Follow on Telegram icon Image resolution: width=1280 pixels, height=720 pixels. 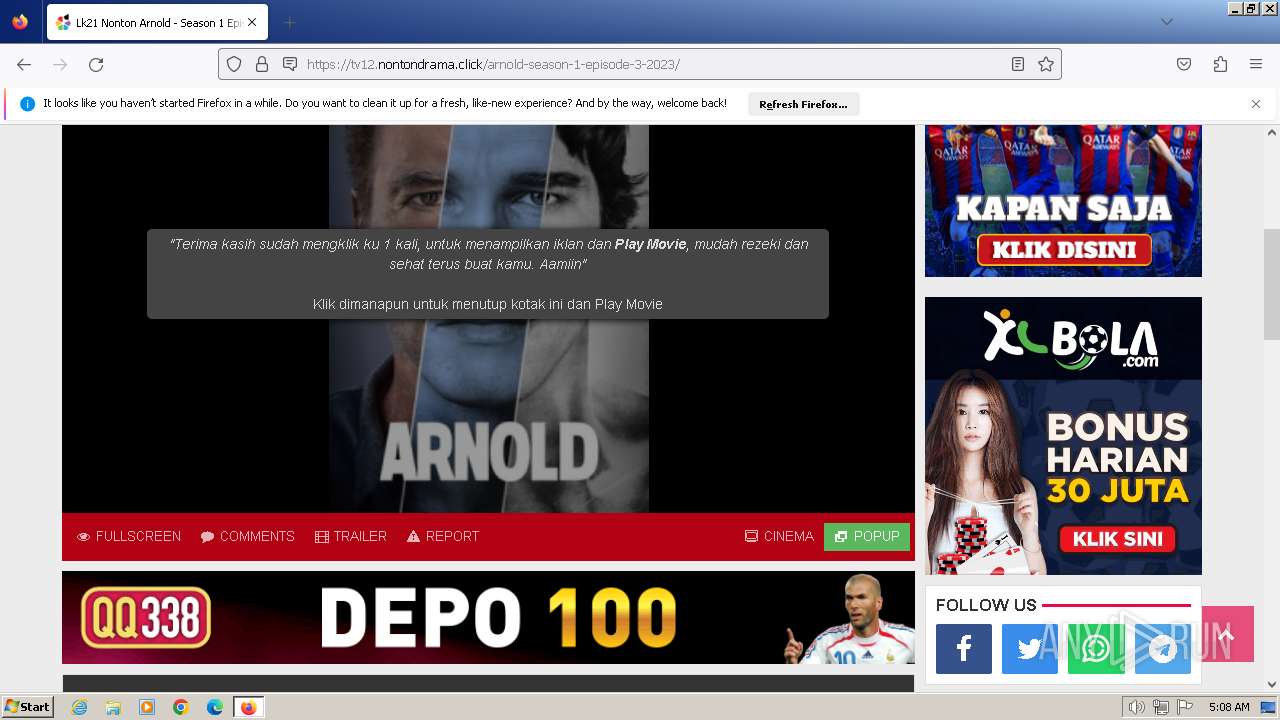click(1162, 649)
